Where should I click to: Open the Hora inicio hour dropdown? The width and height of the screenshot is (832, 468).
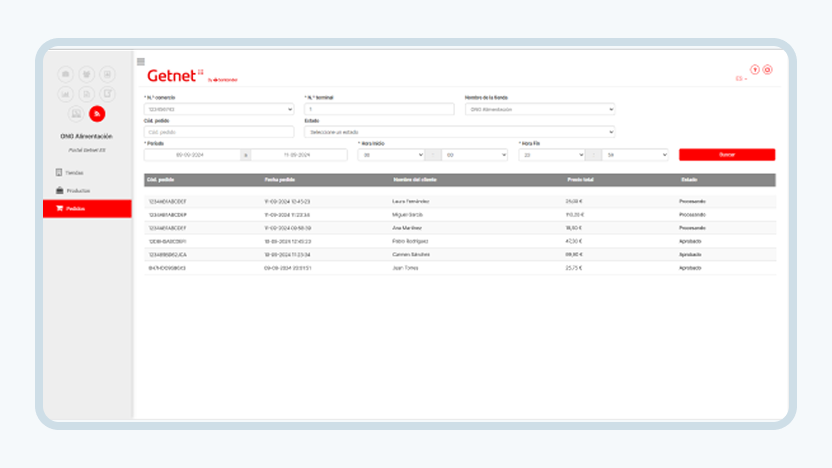point(391,155)
